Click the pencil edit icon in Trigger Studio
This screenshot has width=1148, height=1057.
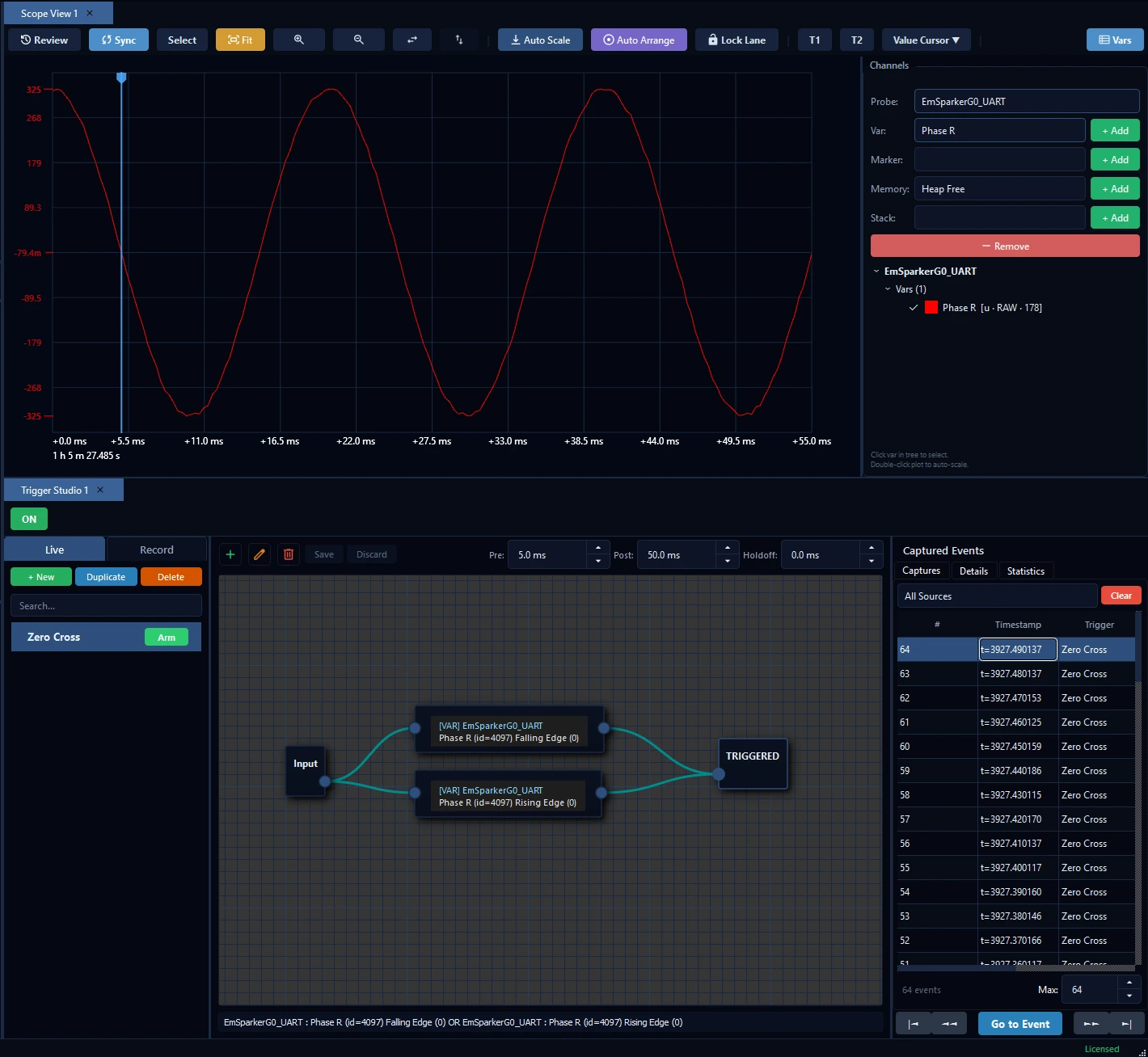(260, 554)
